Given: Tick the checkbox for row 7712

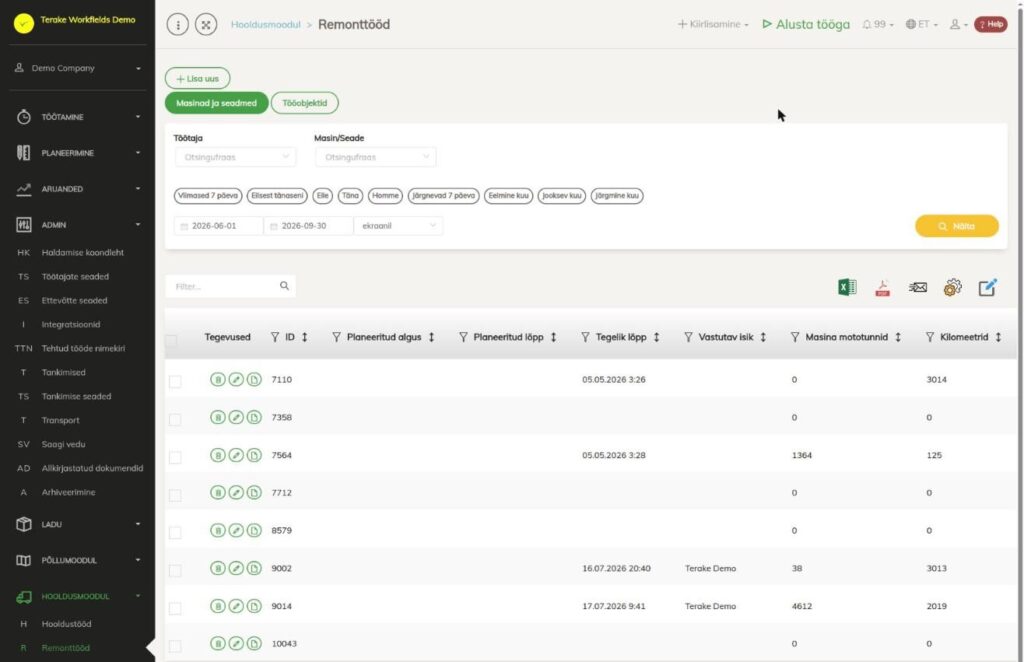Looking at the screenshot, I should [x=175, y=495].
